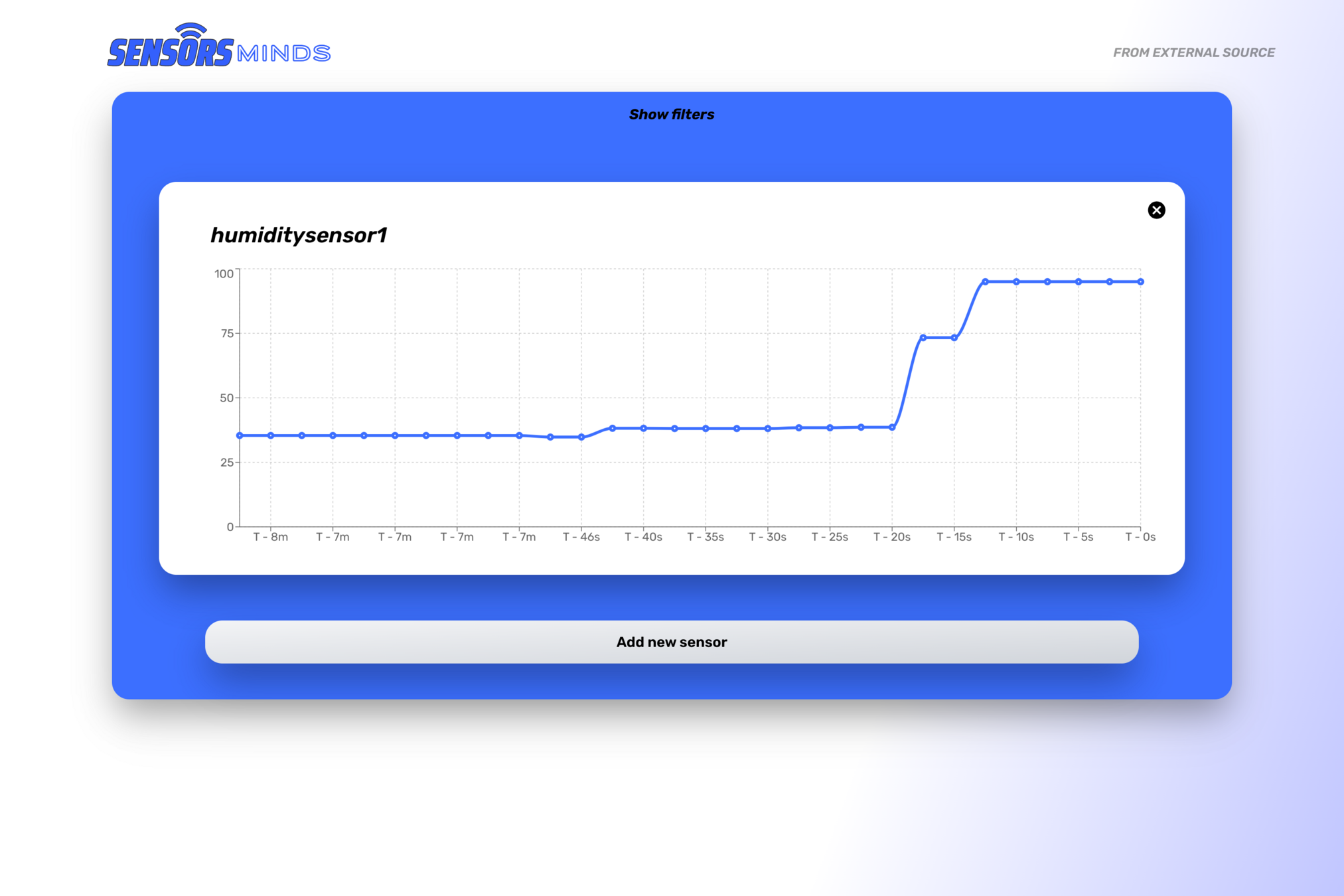Click the last data point at T - 0s

click(1140, 282)
